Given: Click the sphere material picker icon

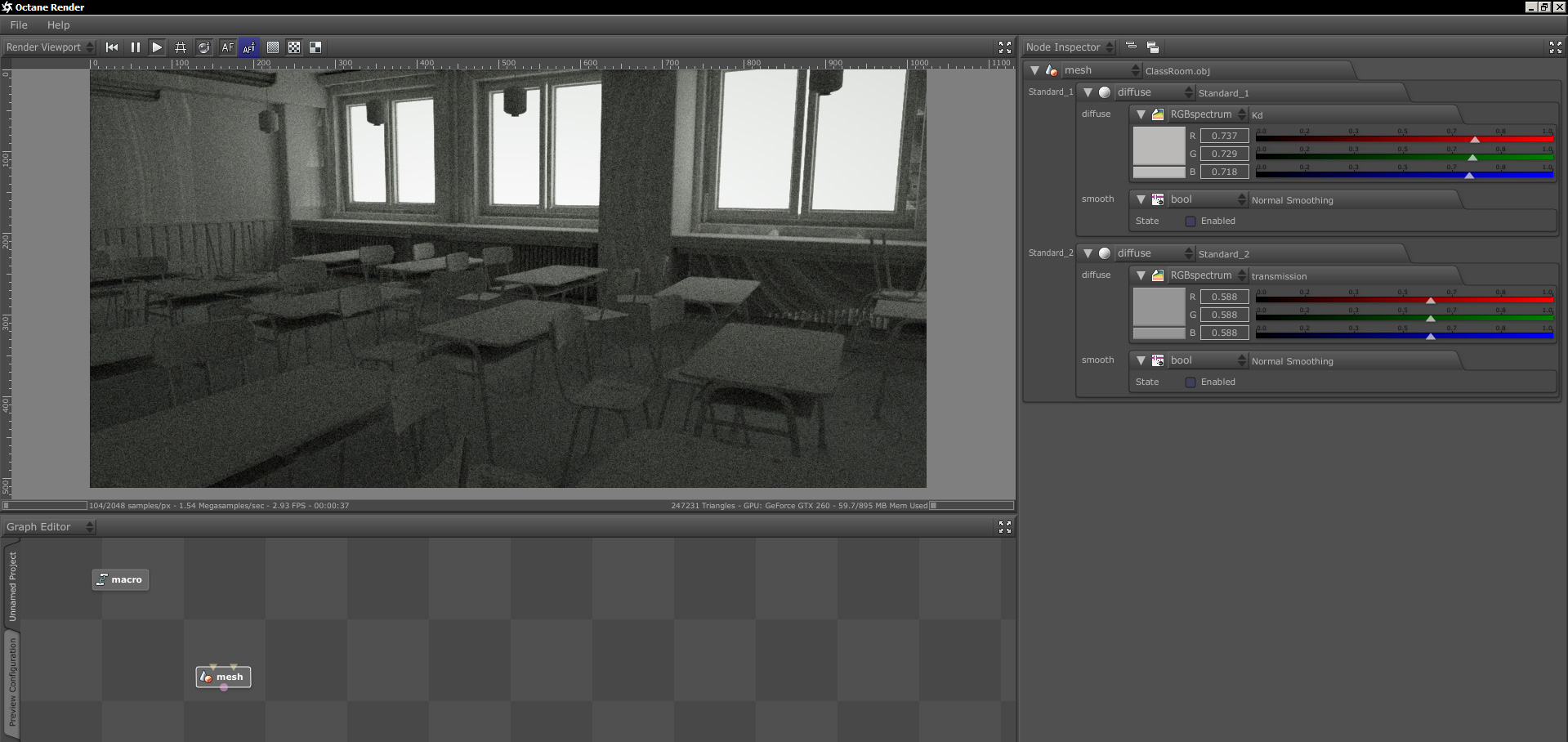Looking at the screenshot, I should click(x=203, y=47).
